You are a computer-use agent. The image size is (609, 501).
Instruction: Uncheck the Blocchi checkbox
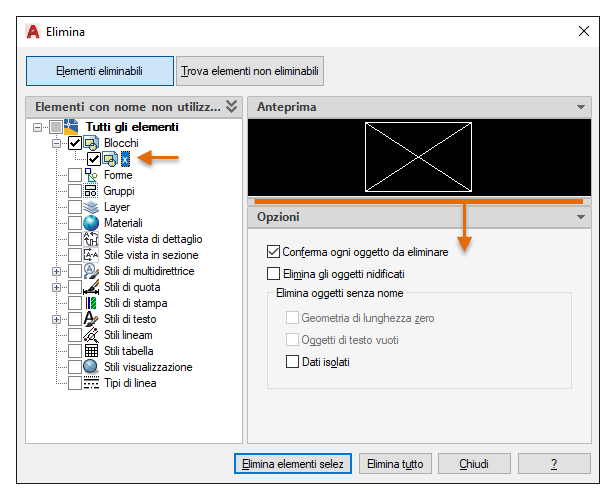[x=75, y=143]
